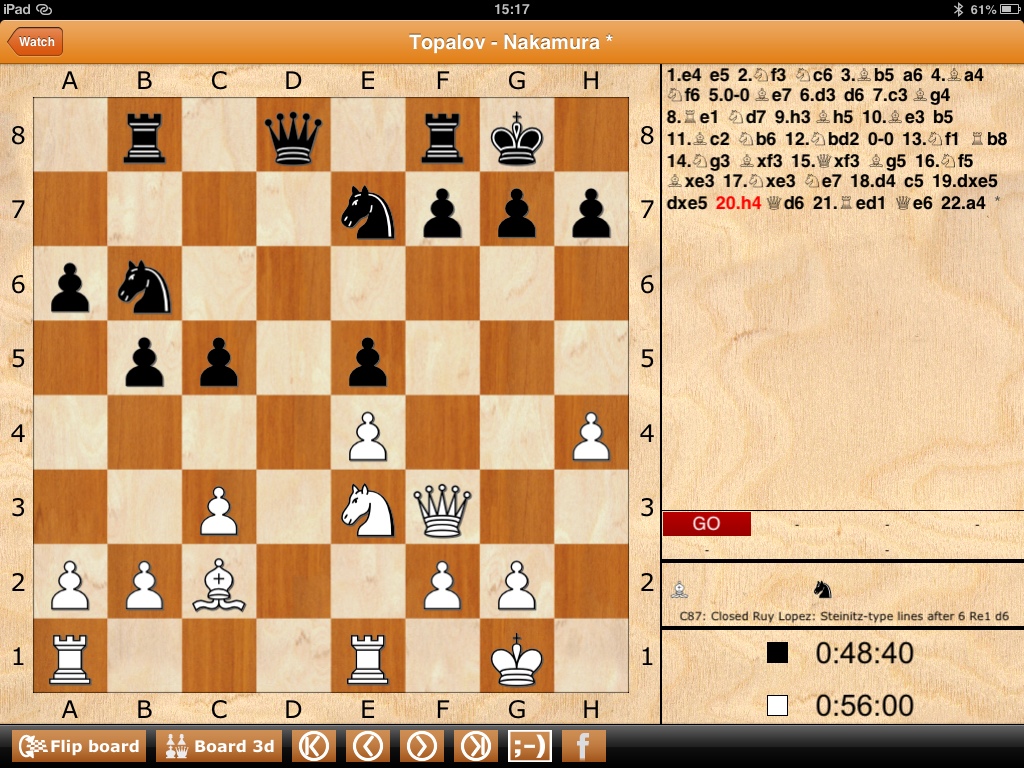Jump to last move of game
Screen dimensions: 1024x768
point(476,746)
